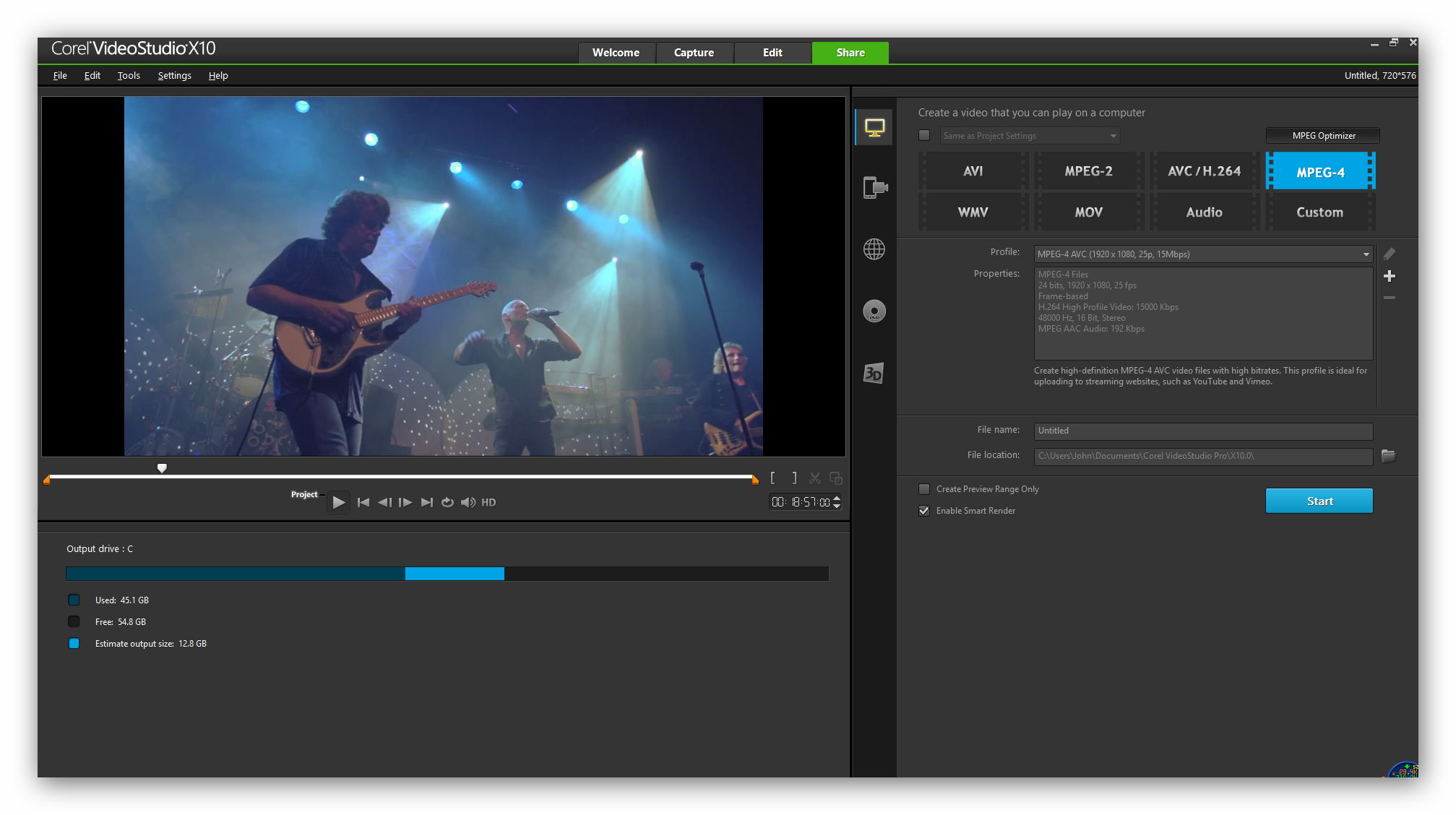Open the Settings menu
The height and width of the screenshot is (815, 1456).
point(174,75)
